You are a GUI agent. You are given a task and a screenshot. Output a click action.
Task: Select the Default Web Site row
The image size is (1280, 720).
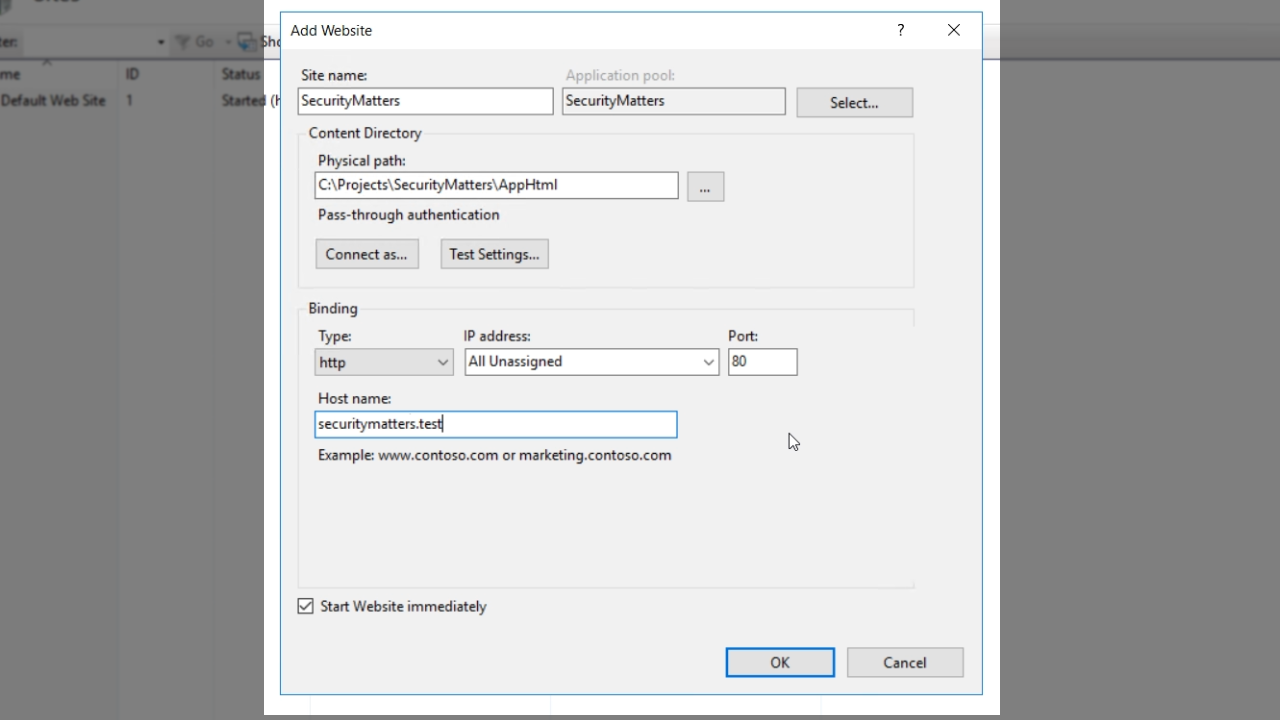click(53, 100)
